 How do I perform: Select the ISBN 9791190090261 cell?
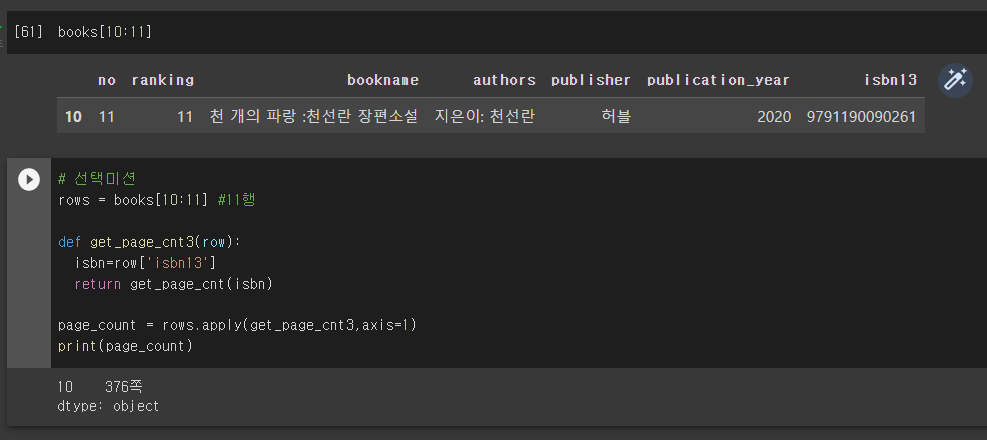(861, 116)
